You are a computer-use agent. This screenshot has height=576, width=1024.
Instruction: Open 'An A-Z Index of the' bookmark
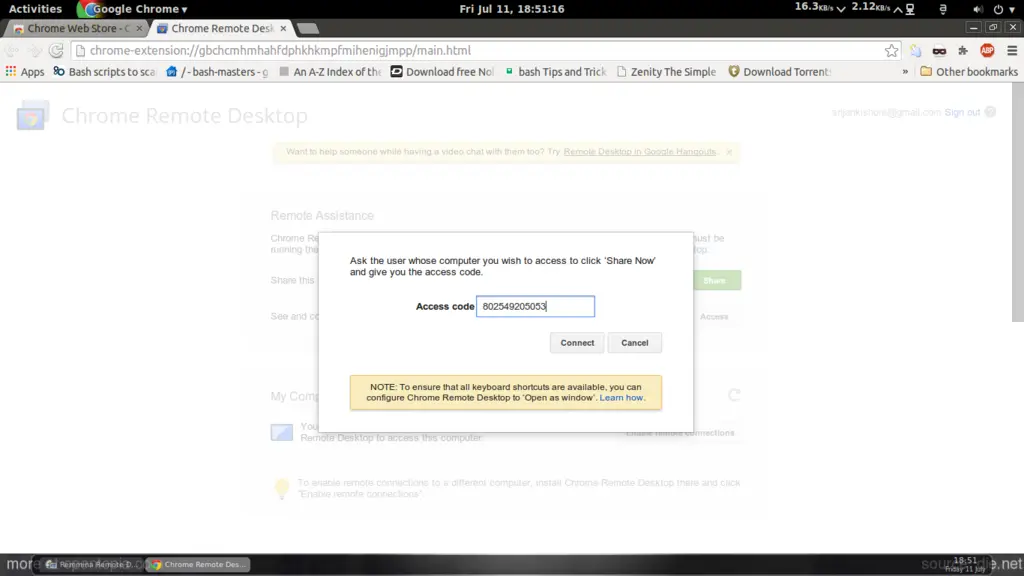click(330, 72)
